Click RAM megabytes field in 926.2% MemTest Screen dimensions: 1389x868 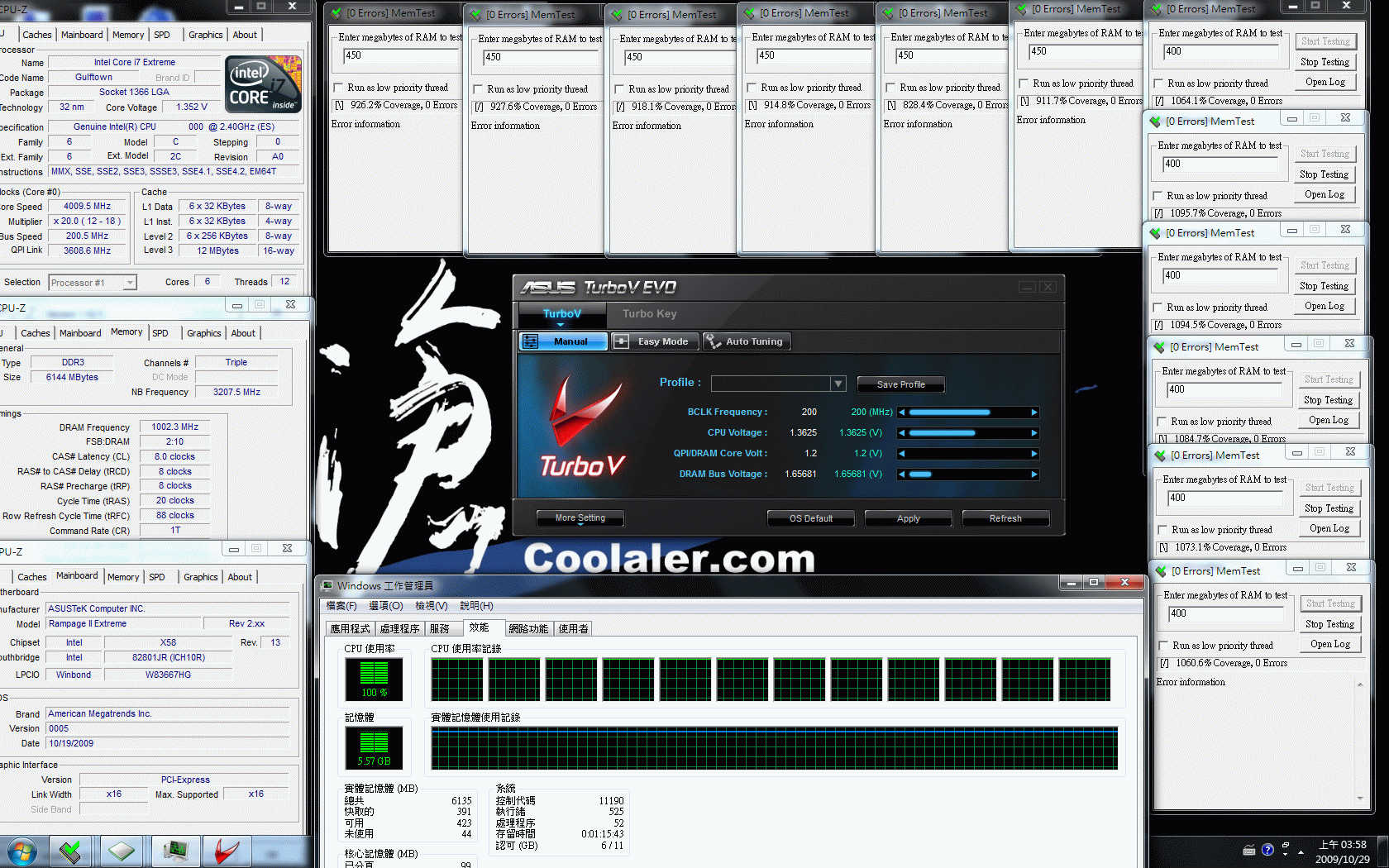[x=401, y=57]
